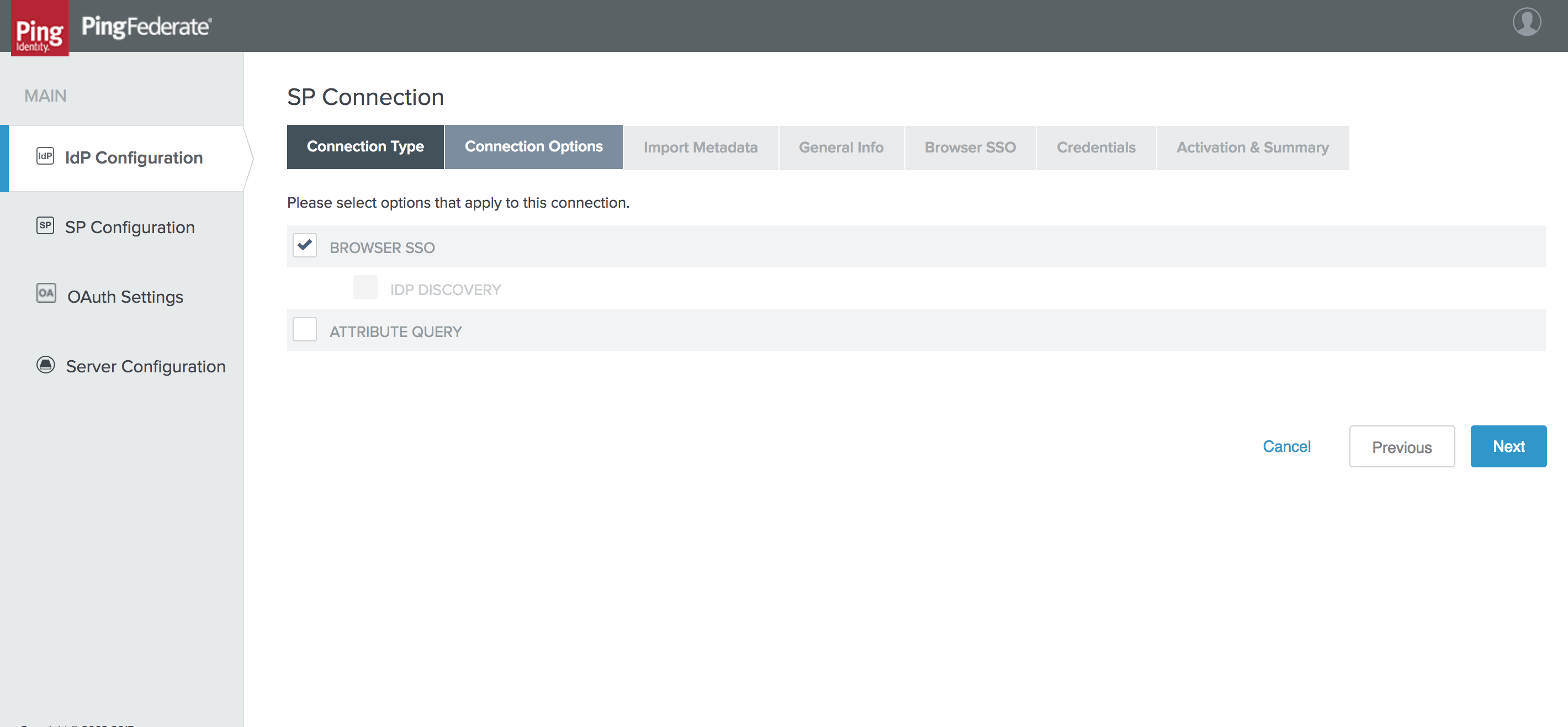Click the Cancel link
Viewport: 1568px width, 727px height.
pos(1286,446)
